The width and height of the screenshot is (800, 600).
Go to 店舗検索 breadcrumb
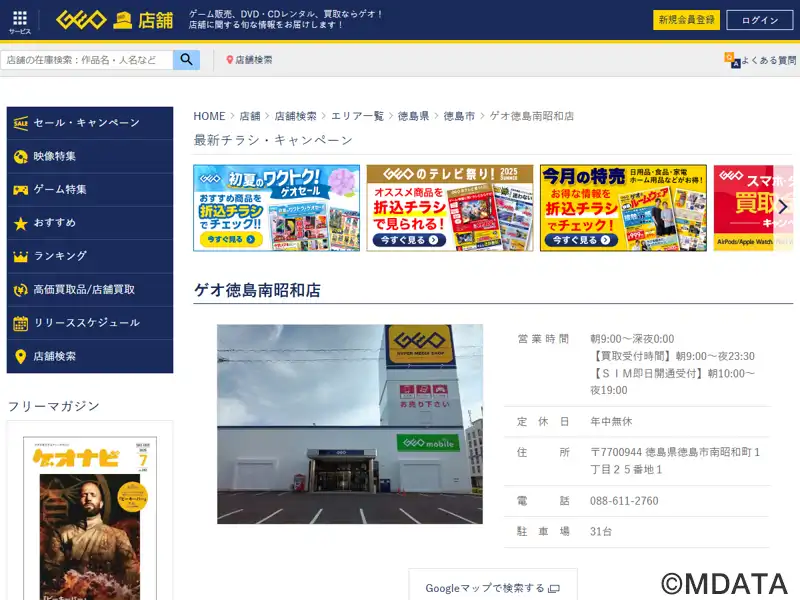point(295,116)
